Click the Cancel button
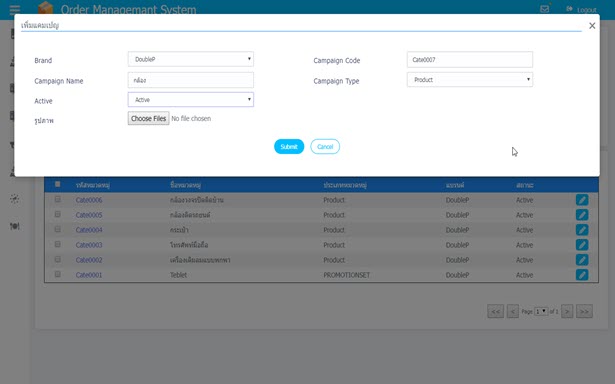Screen dimensions: 615x384 pyautogui.click(x=325, y=147)
